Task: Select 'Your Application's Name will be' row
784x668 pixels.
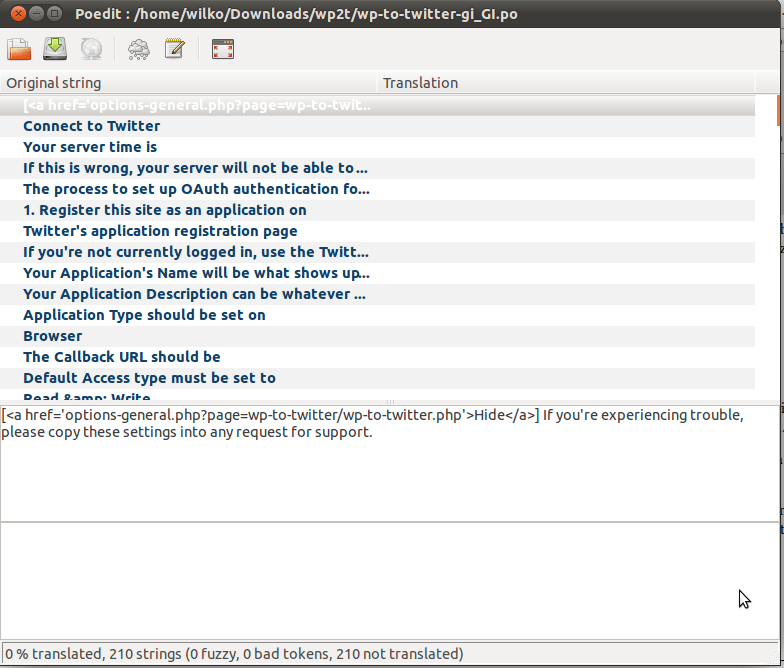Action: [378, 273]
